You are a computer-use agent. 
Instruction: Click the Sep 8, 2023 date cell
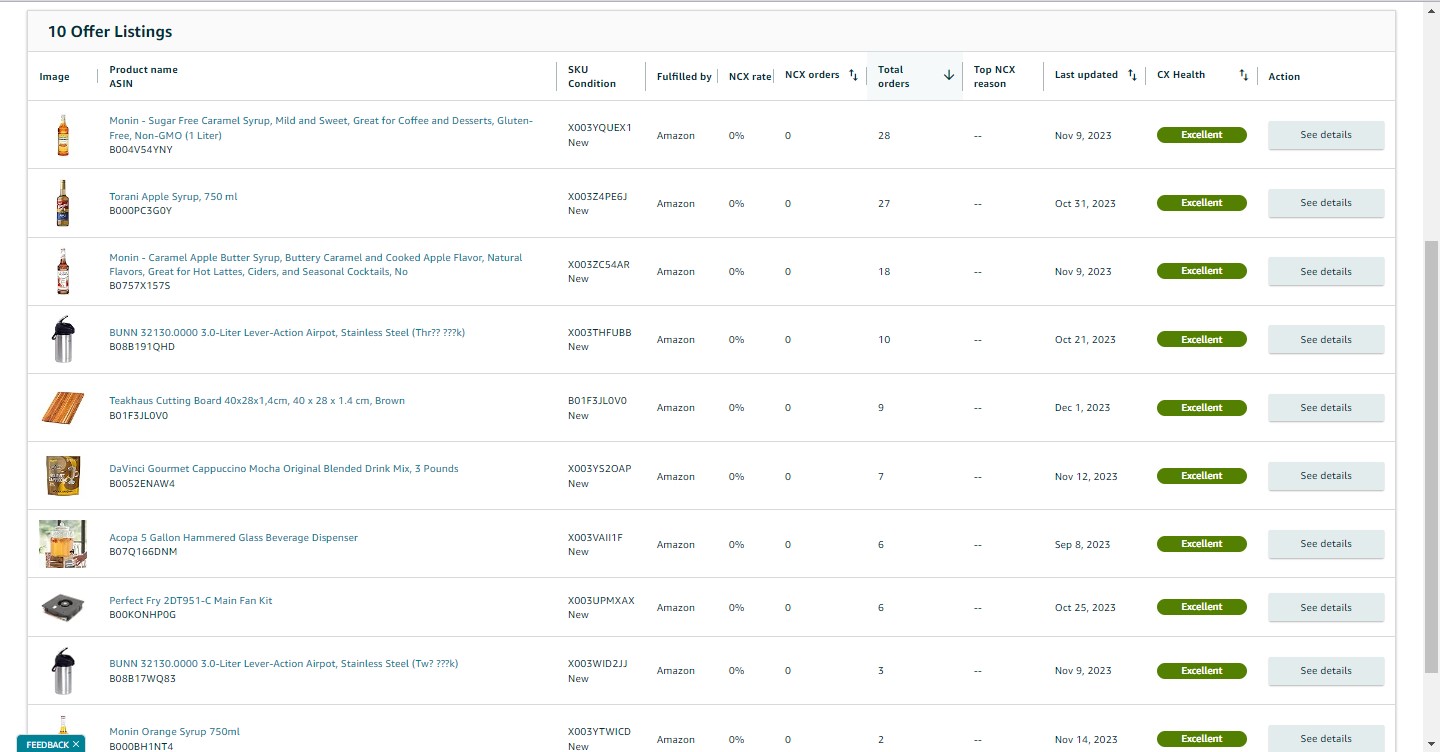tap(1082, 545)
